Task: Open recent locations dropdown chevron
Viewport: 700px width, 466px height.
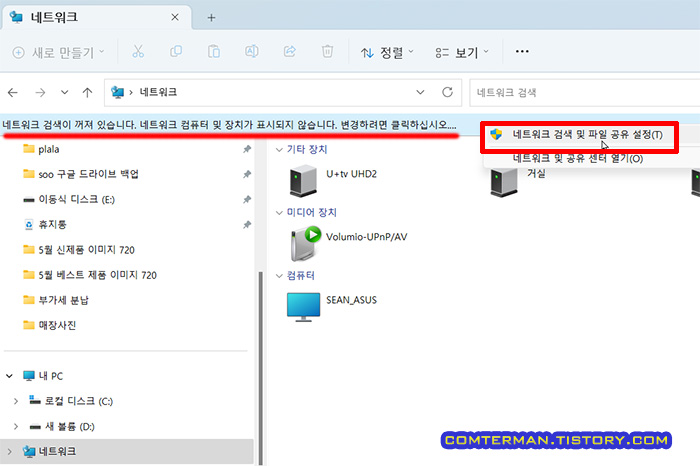Action: click(65, 92)
